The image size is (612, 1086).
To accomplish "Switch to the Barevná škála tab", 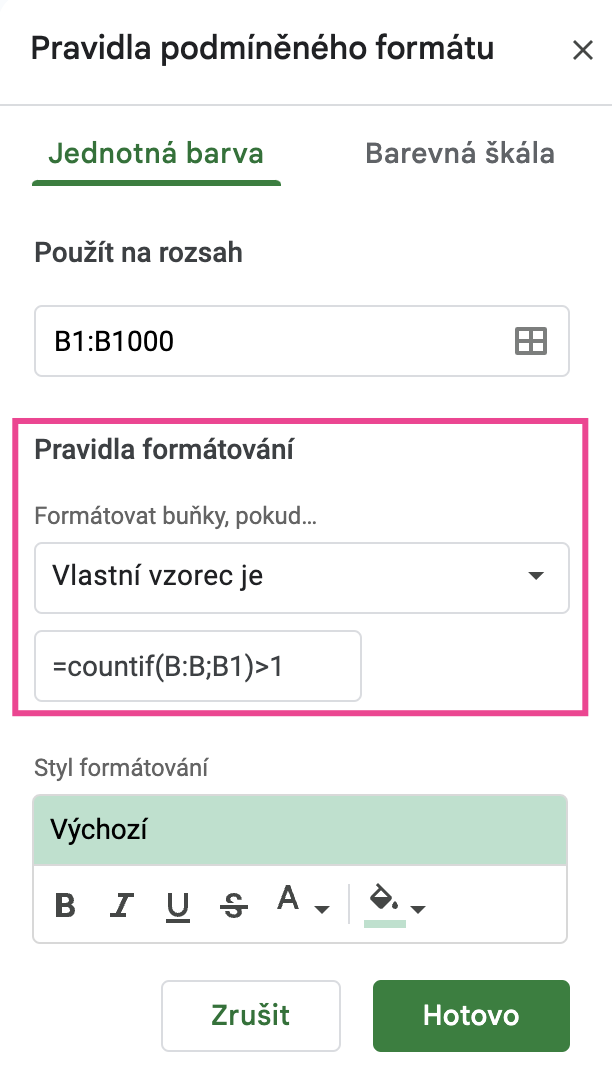I will [x=460, y=154].
